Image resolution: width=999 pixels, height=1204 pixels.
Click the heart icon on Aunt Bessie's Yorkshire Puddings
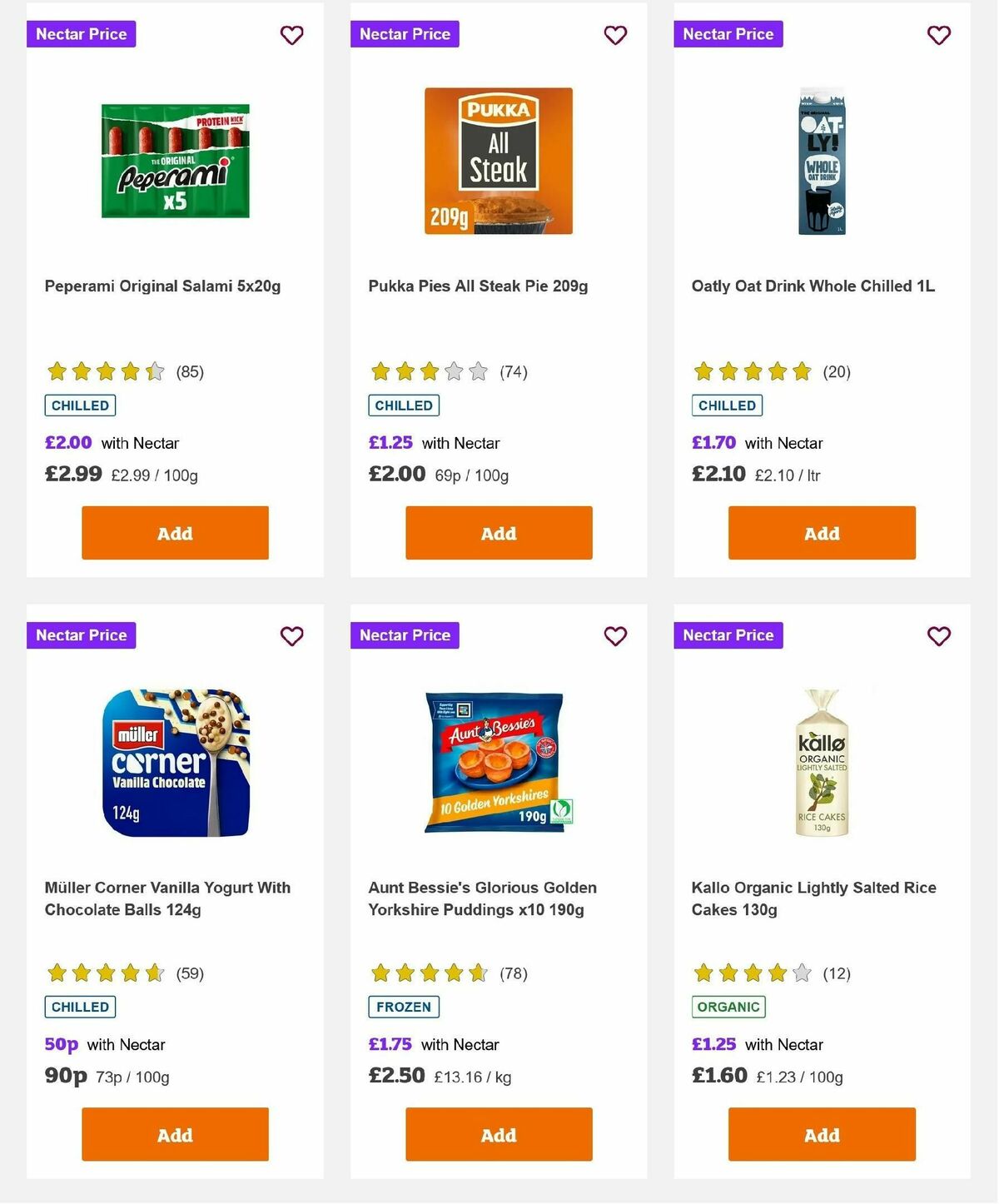[x=615, y=636]
